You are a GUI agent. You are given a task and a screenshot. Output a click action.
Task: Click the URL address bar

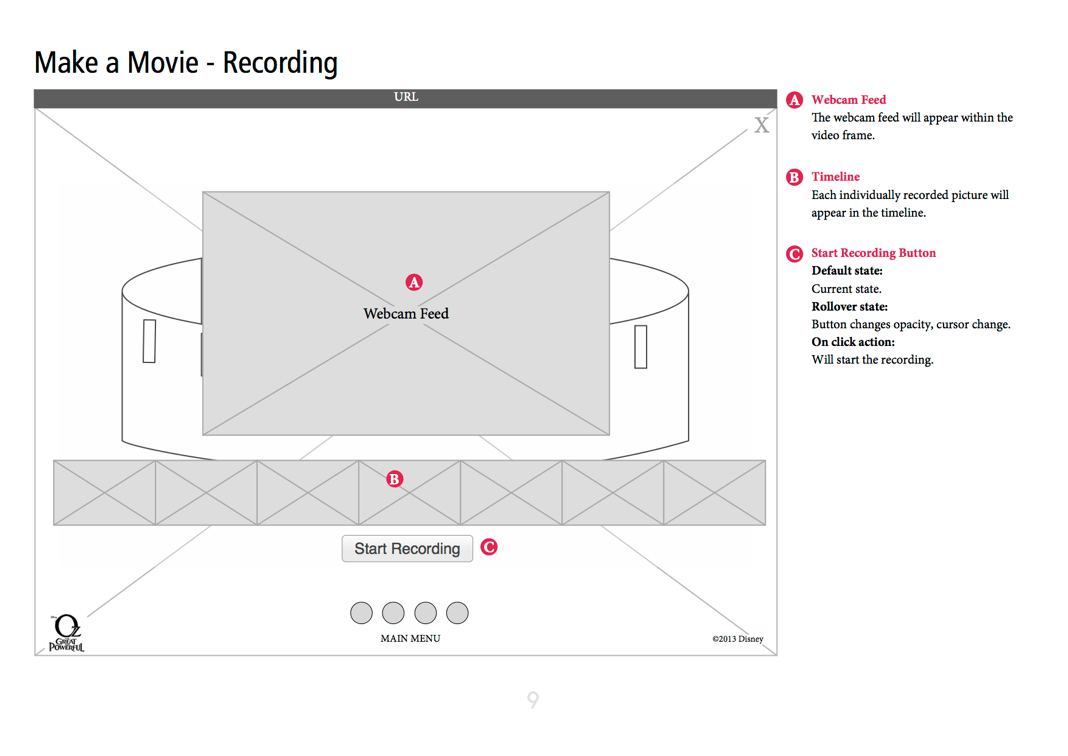coord(405,97)
